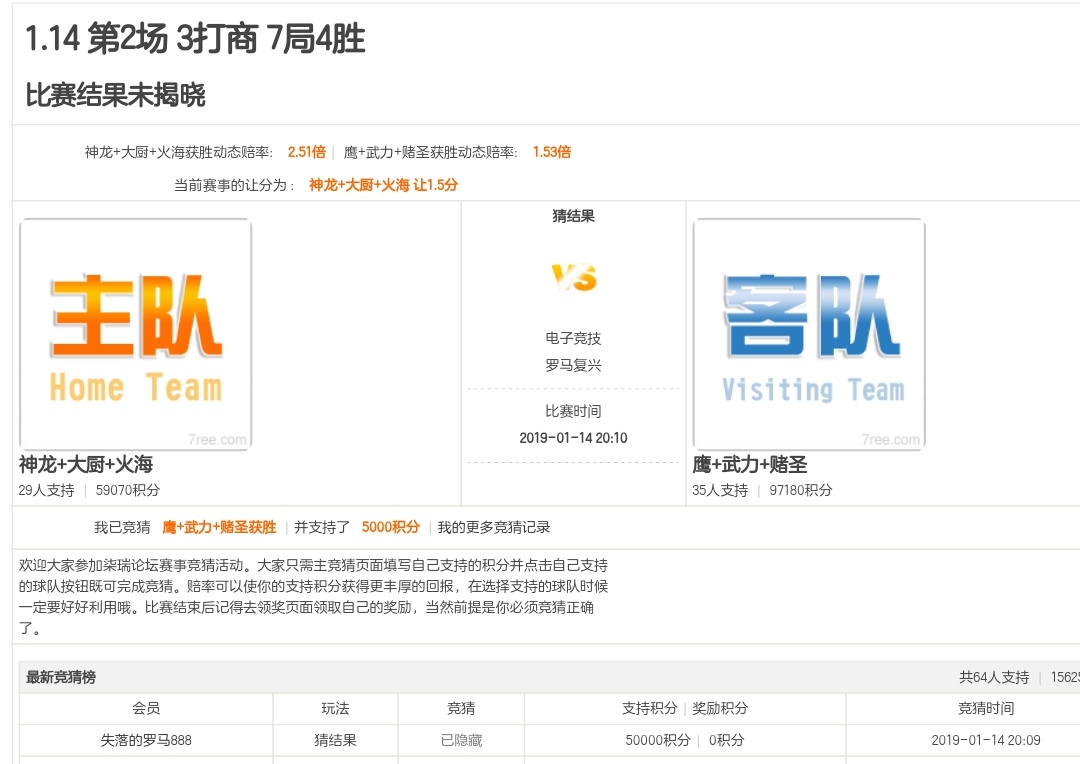Open 我的更多竞猜记录 link
This screenshot has width=1080, height=764.
[494, 527]
